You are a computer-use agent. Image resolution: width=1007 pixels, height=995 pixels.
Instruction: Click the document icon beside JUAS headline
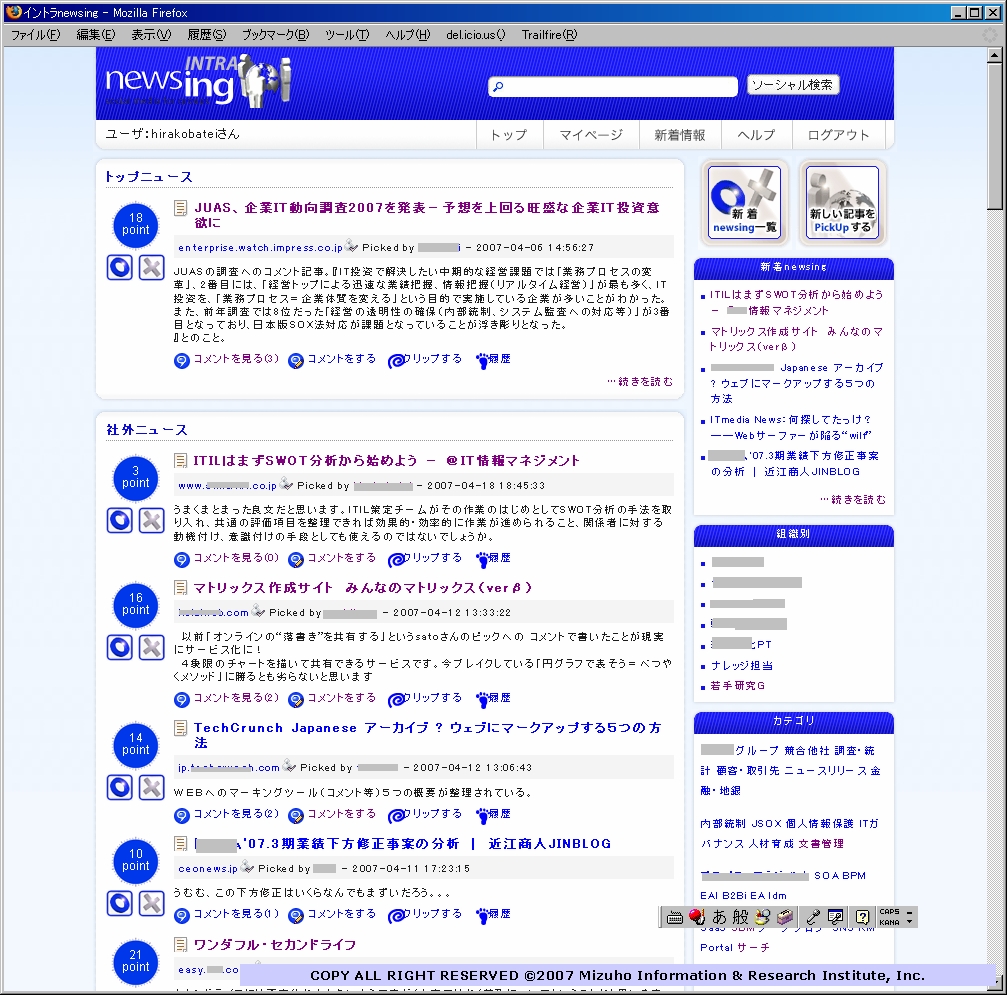click(x=180, y=207)
